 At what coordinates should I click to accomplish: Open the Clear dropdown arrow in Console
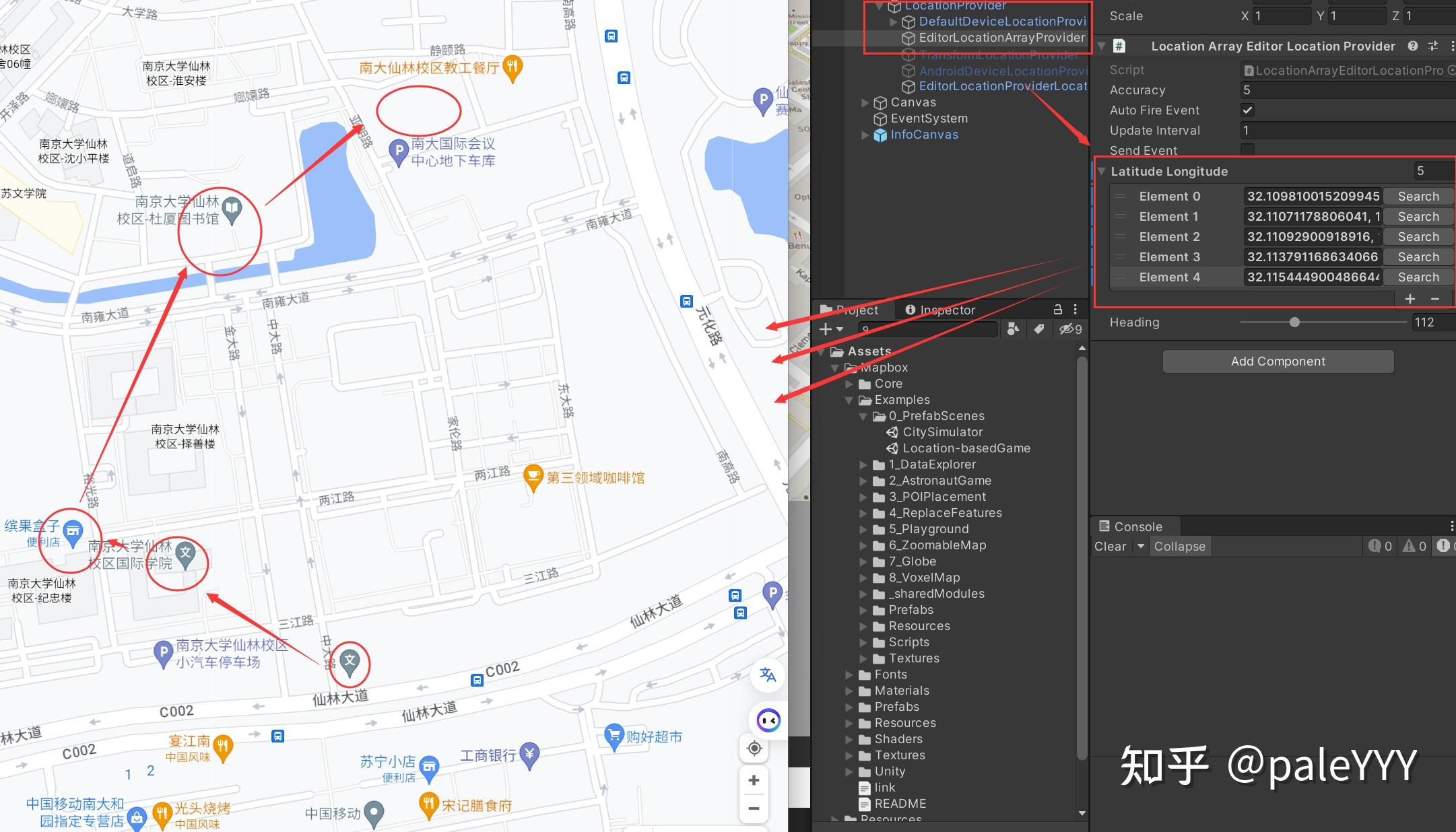point(1140,546)
